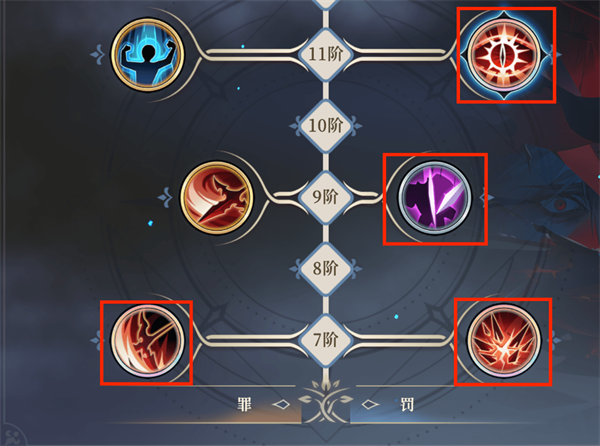Select the red eye sunburst talent
This screenshot has width=600, height=446.
pyautogui.click(x=505, y=55)
